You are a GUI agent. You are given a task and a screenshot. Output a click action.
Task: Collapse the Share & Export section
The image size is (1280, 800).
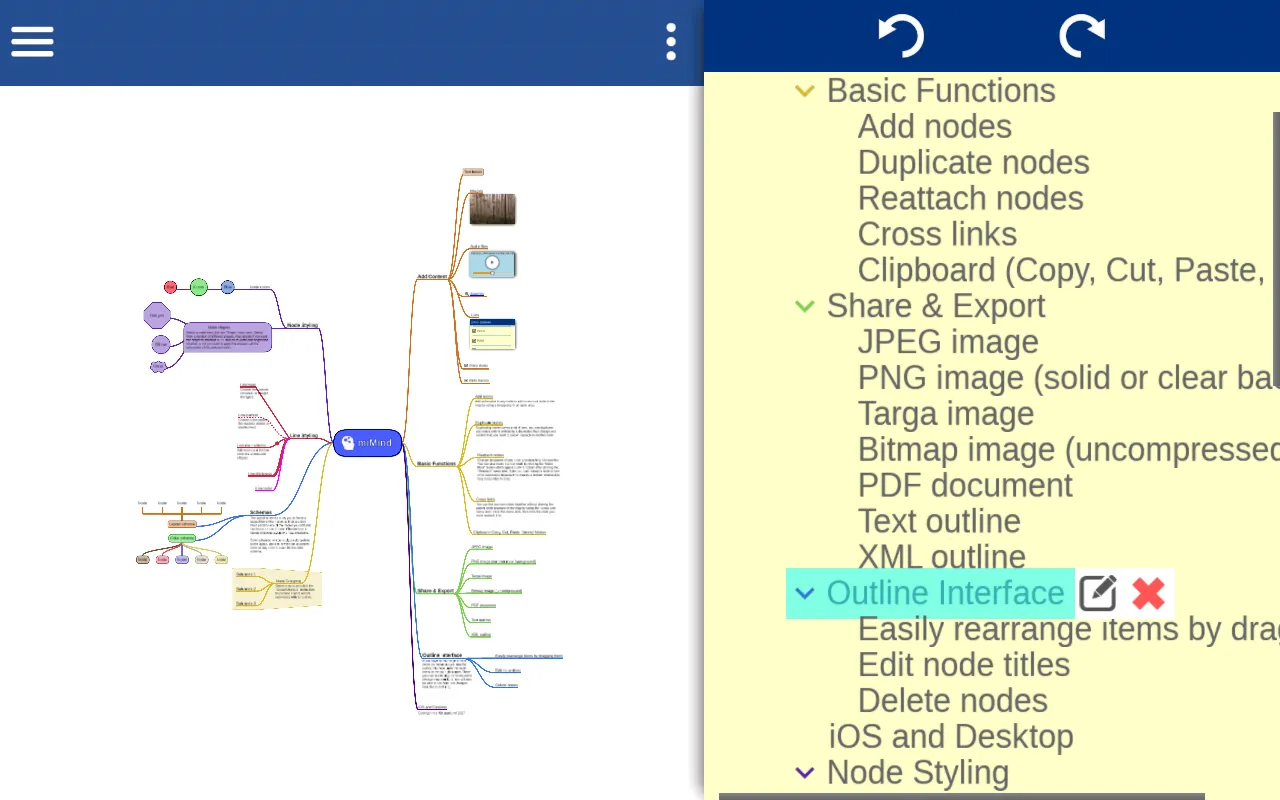tap(804, 306)
